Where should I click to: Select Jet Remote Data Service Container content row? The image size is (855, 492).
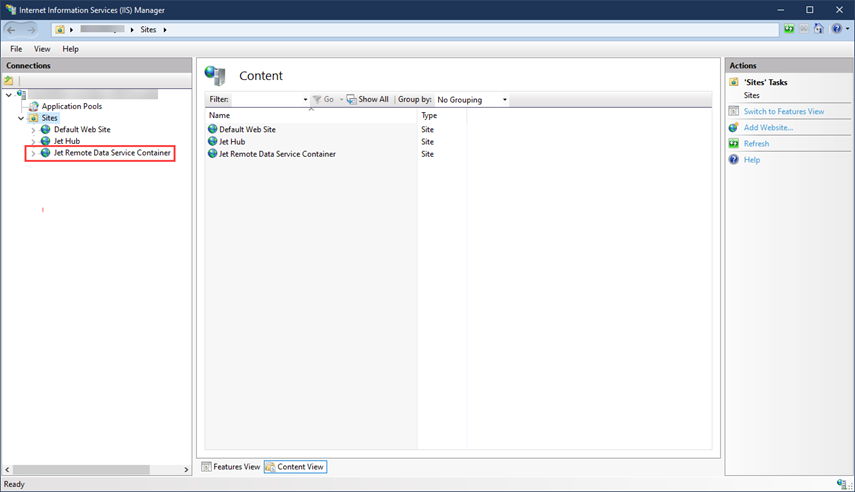311,154
